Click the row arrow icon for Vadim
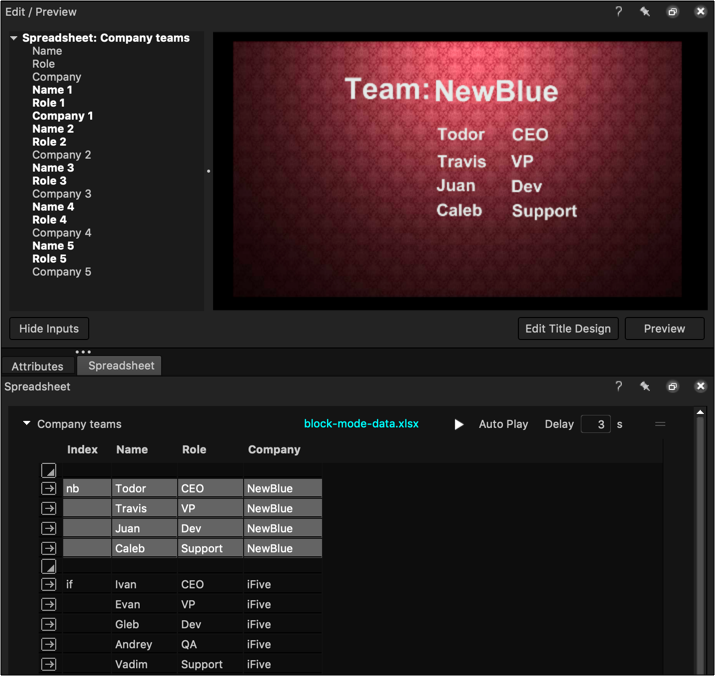Screen dimensions: 715x676 (48, 664)
